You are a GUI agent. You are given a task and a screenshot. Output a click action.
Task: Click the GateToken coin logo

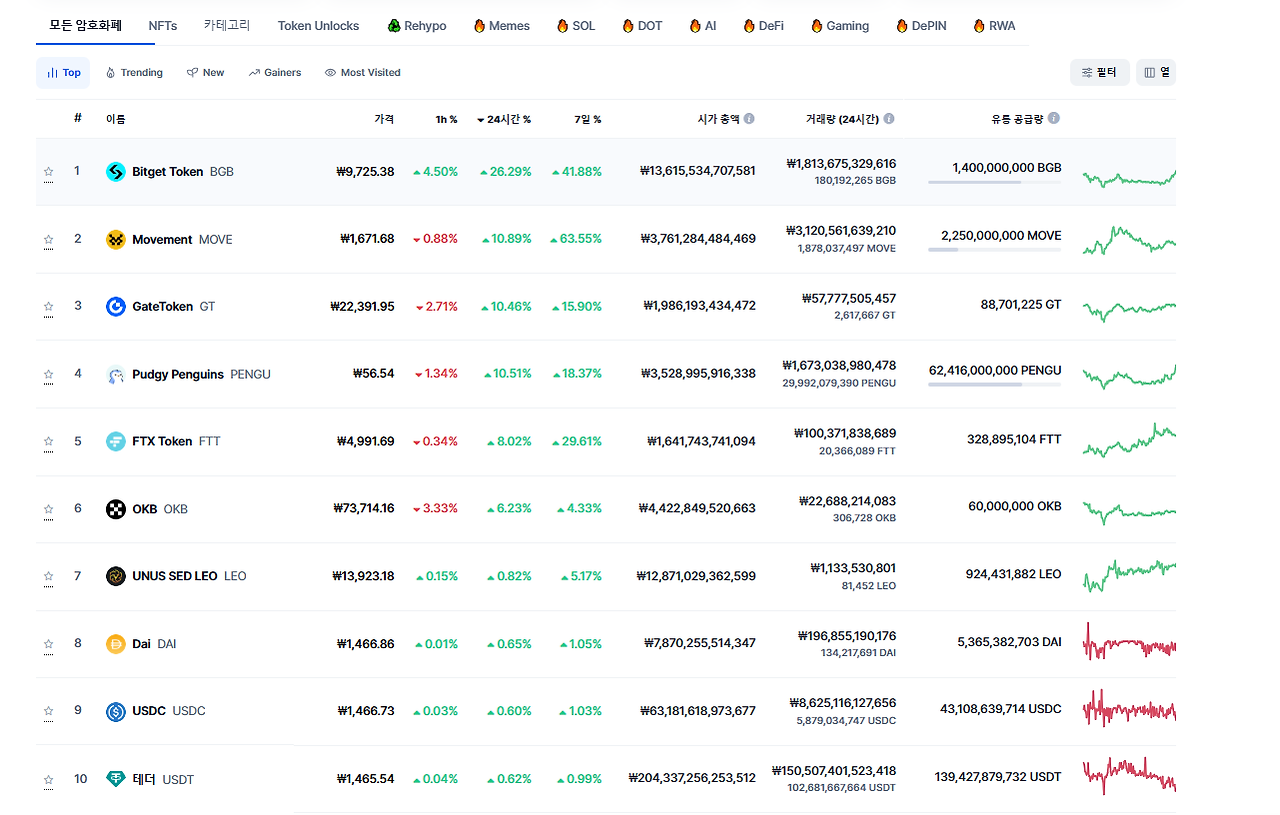click(x=116, y=307)
